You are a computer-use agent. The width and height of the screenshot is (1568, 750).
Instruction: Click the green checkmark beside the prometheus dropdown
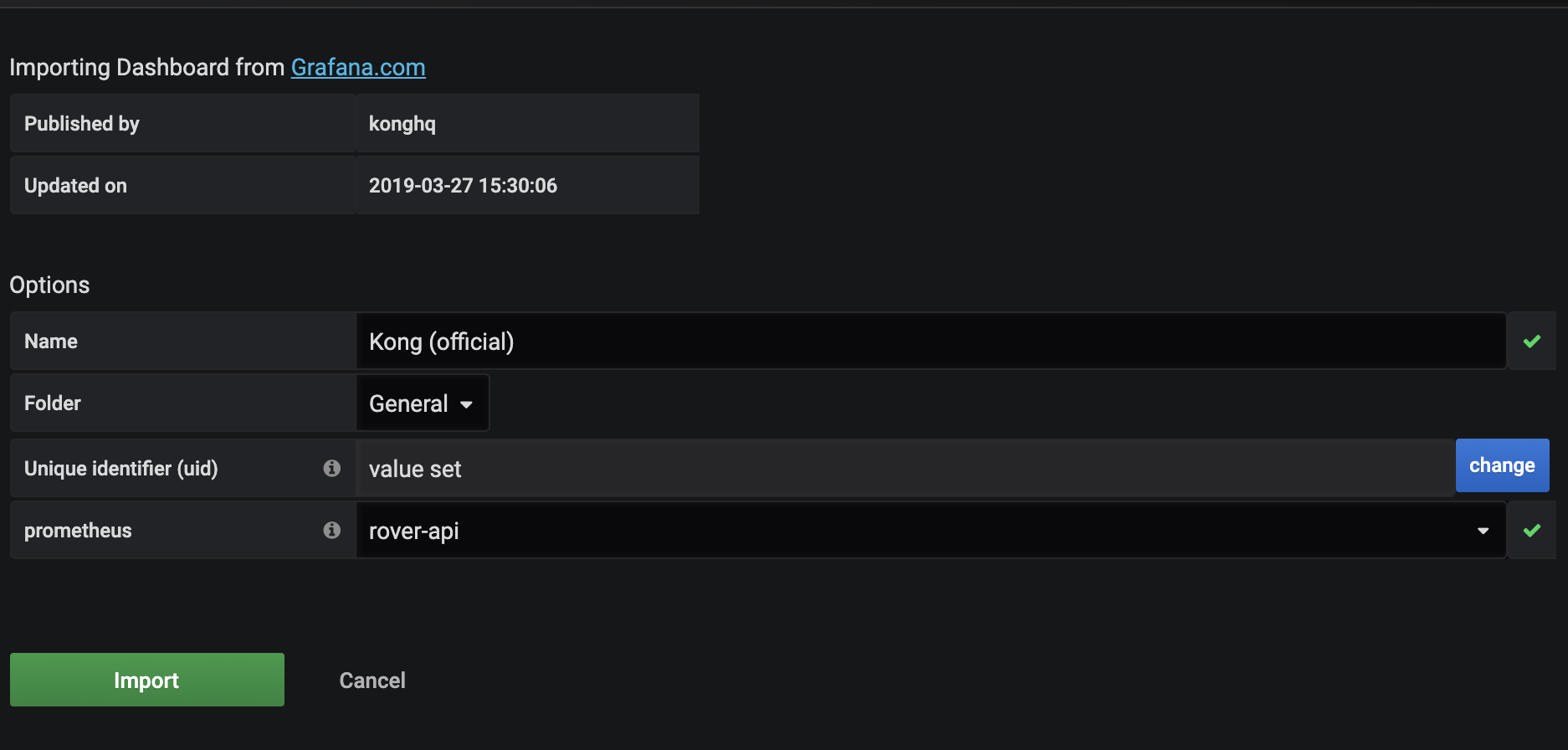coord(1532,530)
